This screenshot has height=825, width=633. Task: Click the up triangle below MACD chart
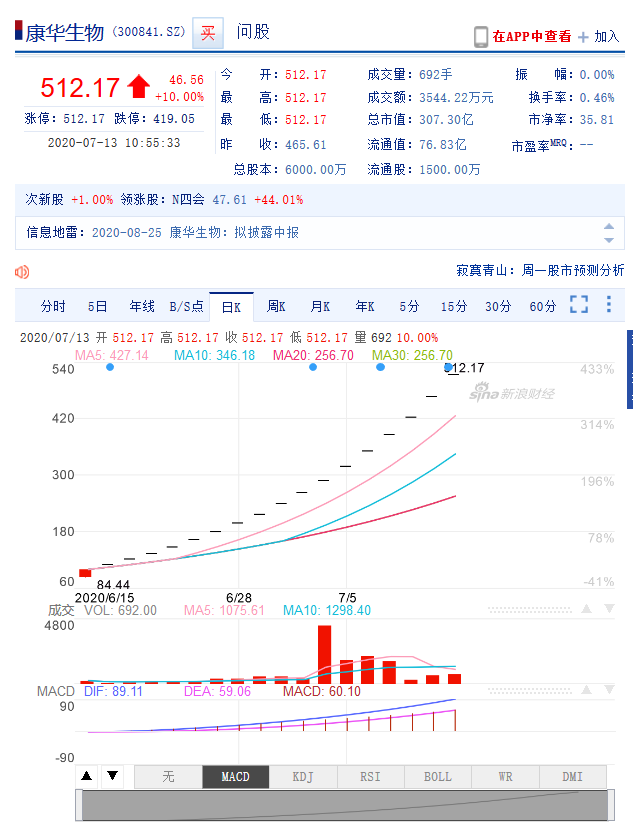(87, 776)
